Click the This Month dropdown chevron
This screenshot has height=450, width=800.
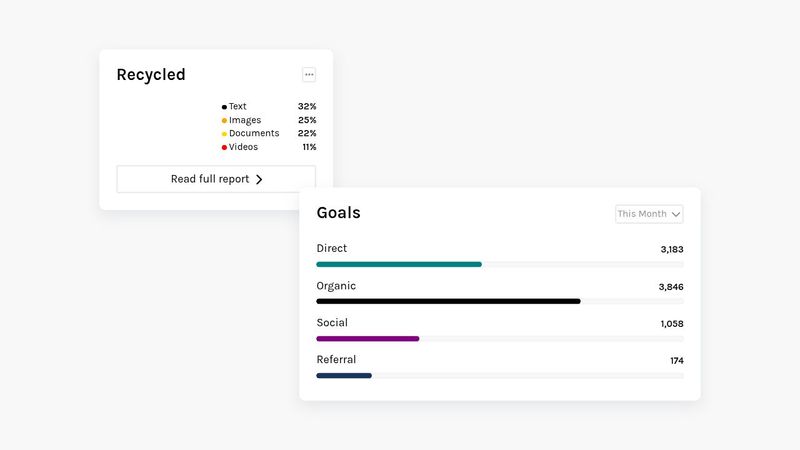coord(676,214)
